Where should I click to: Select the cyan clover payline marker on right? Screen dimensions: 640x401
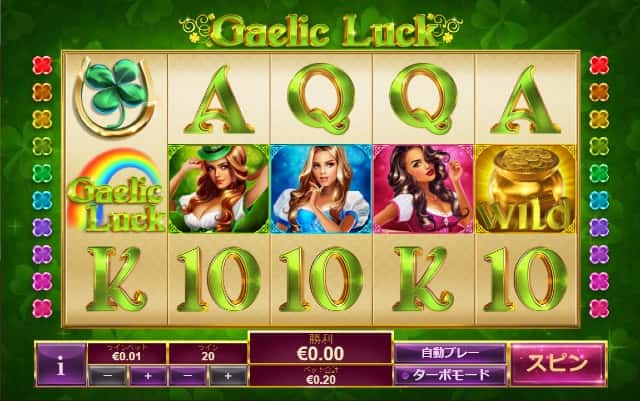point(599,200)
